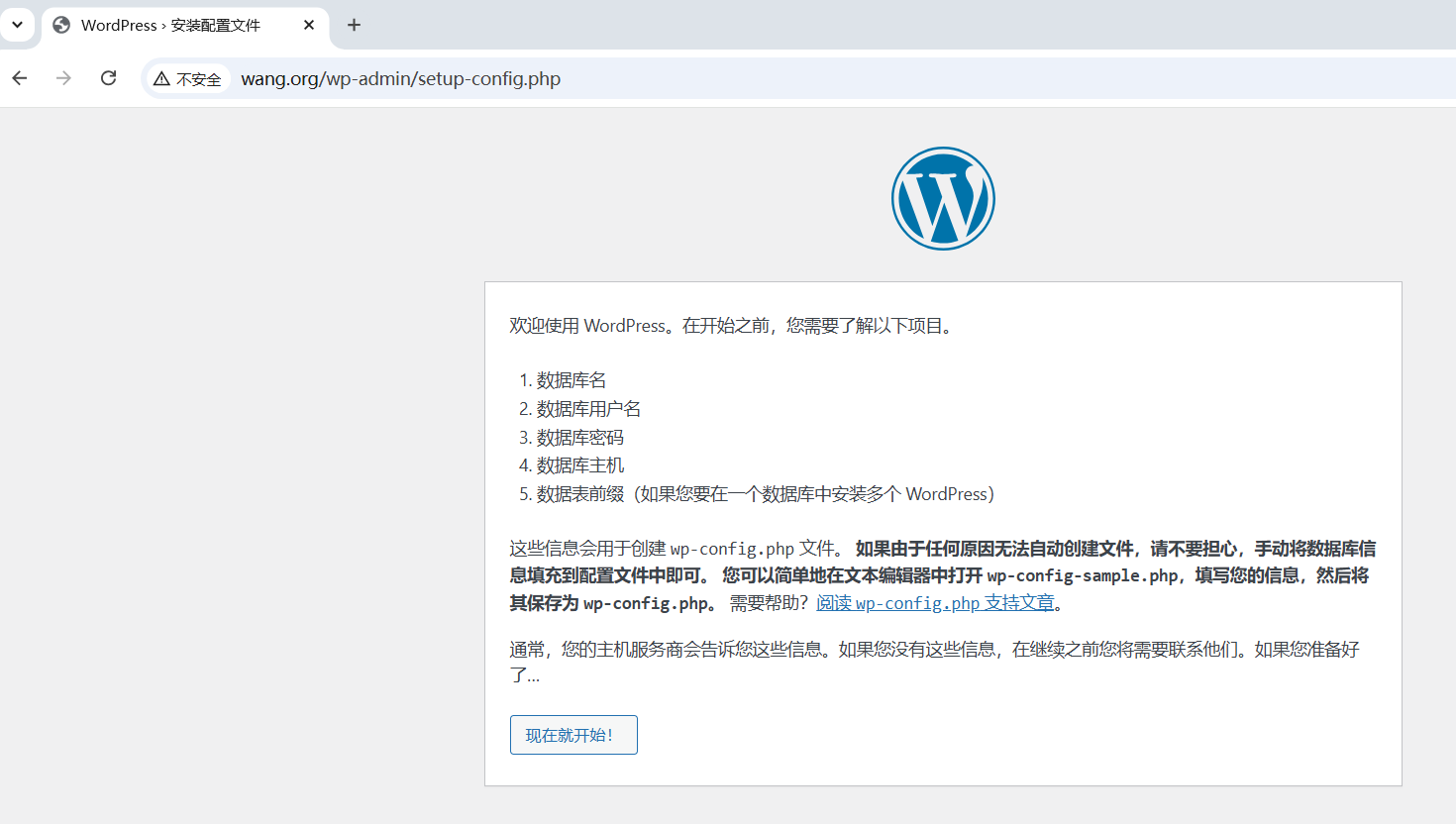Click list item 数据库密码
1456x824 pixels.
click(x=580, y=438)
